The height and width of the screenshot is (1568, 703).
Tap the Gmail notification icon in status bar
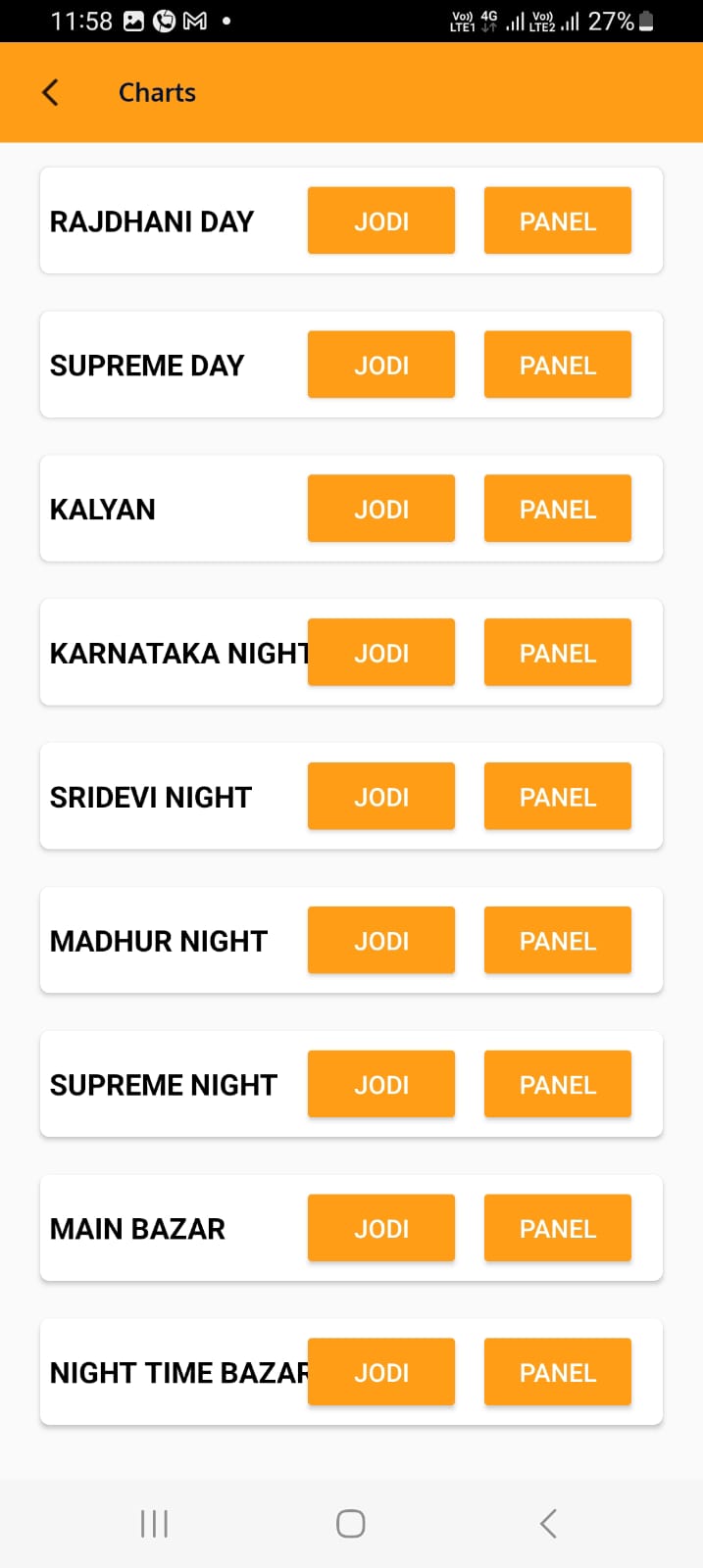195,21
